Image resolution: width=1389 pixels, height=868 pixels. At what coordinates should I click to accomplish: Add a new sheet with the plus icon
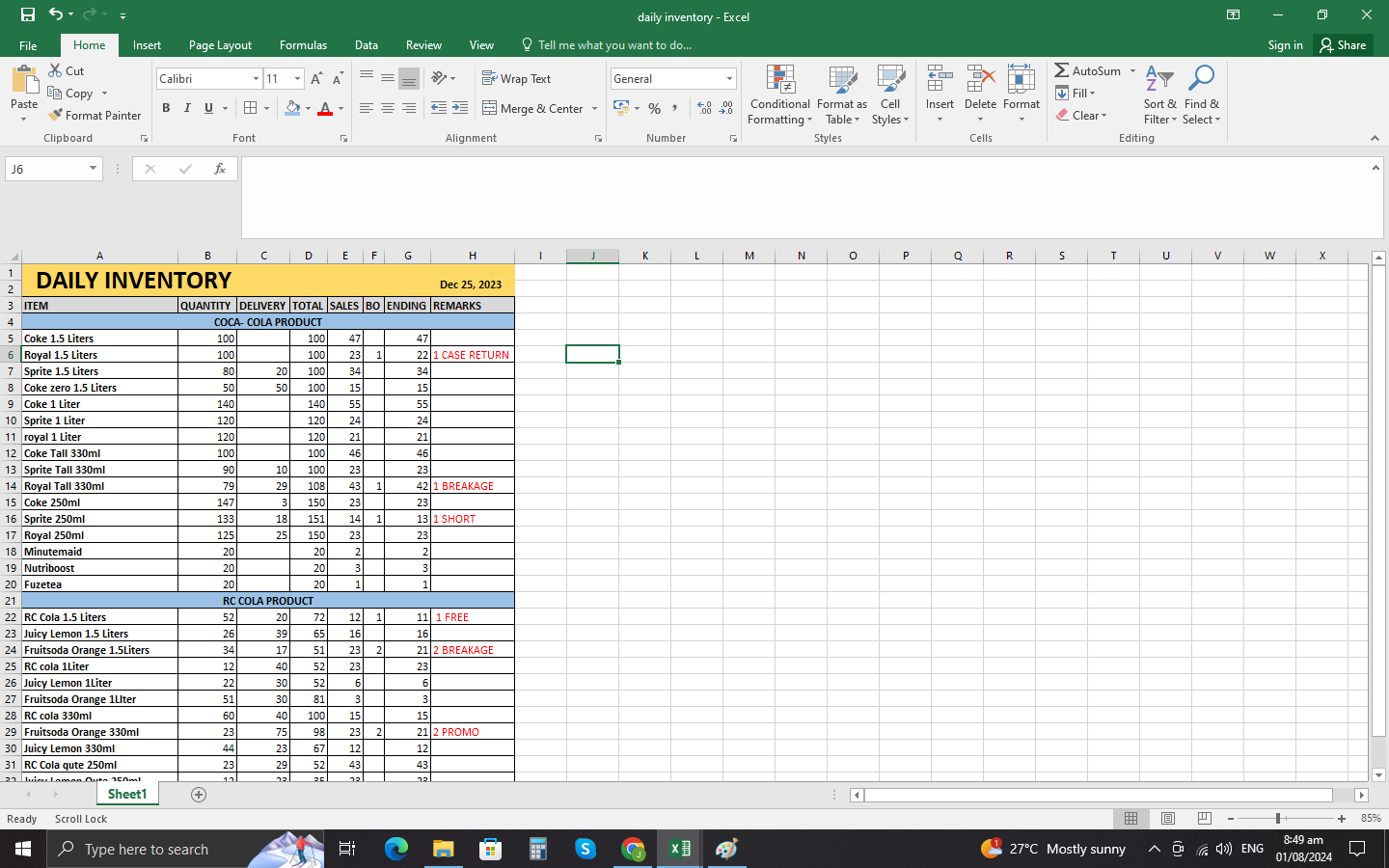tap(199, 795)
